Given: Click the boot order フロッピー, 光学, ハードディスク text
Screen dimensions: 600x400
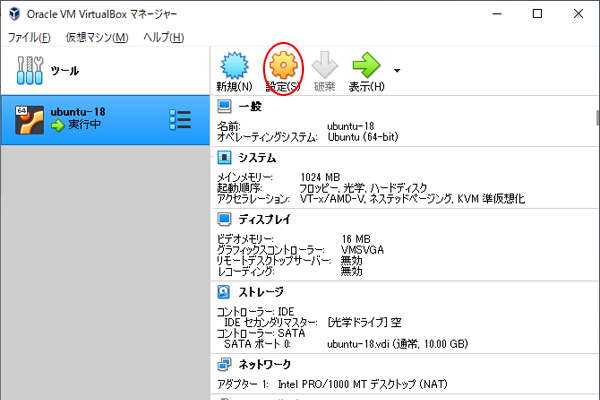Looking at the screenshot, I should [x=363, y=188].
